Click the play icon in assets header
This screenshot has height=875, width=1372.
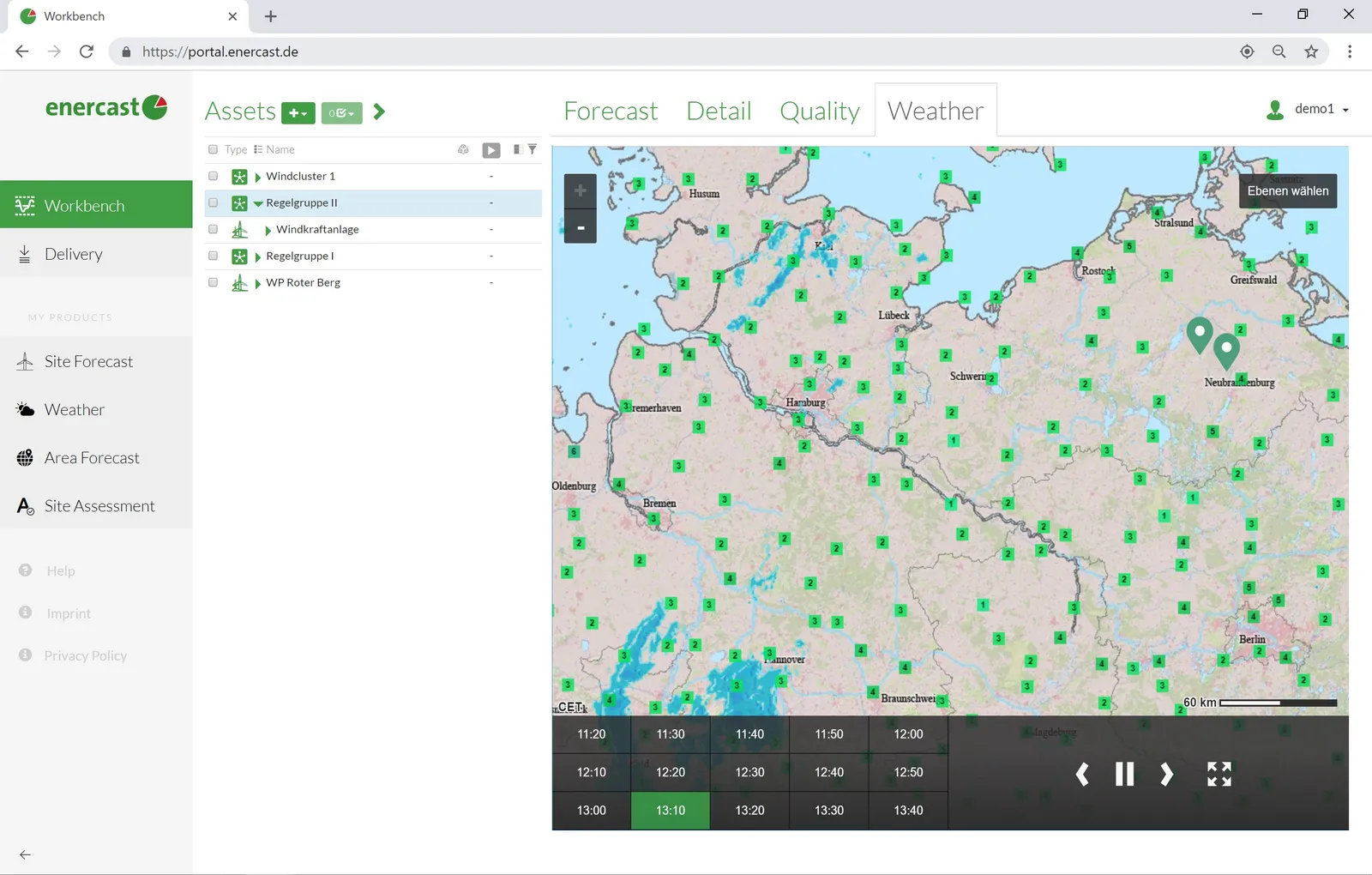click(x=491, y=150)
